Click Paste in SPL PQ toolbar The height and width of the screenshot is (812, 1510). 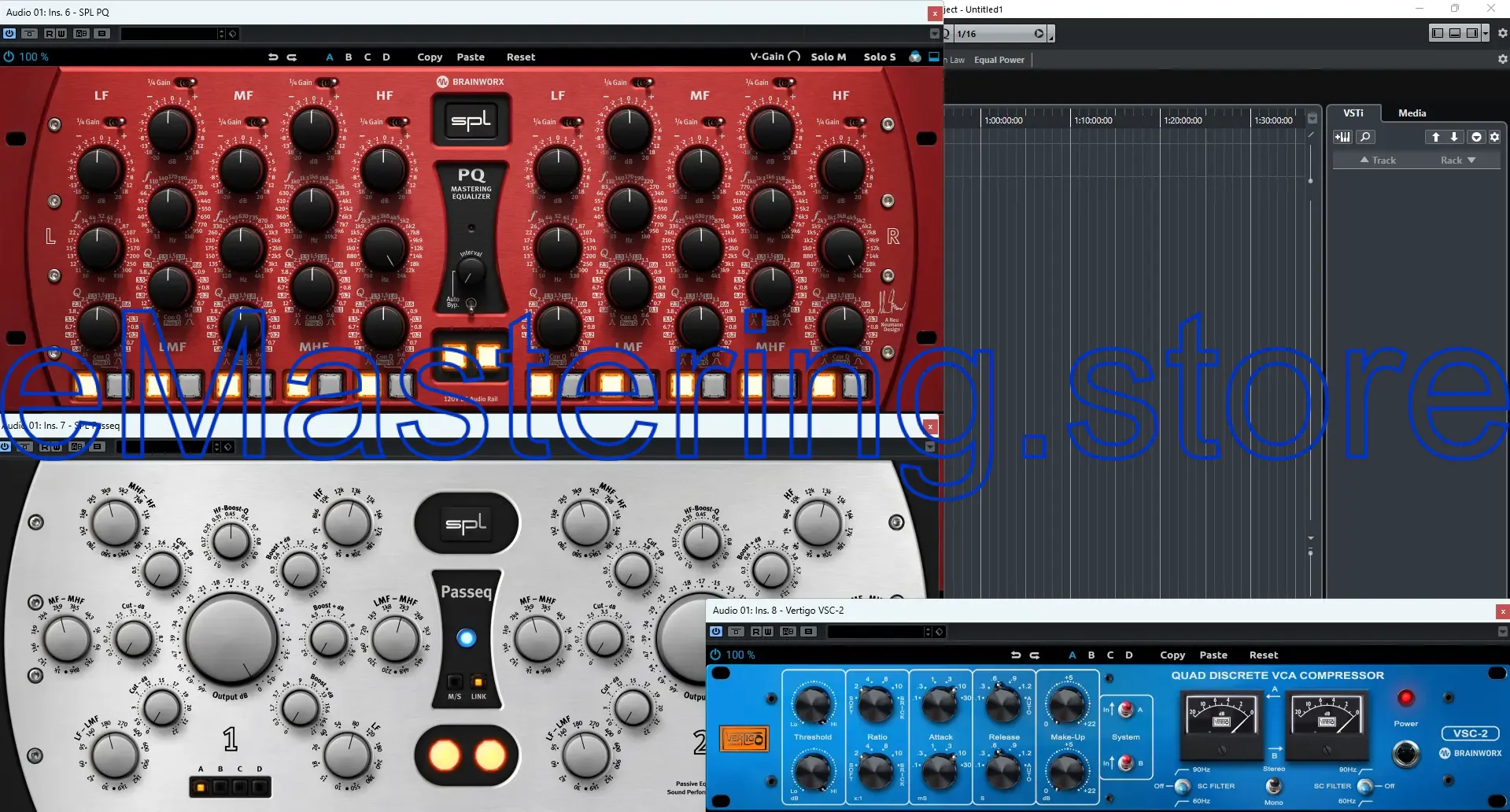click(x=471, y=57)
